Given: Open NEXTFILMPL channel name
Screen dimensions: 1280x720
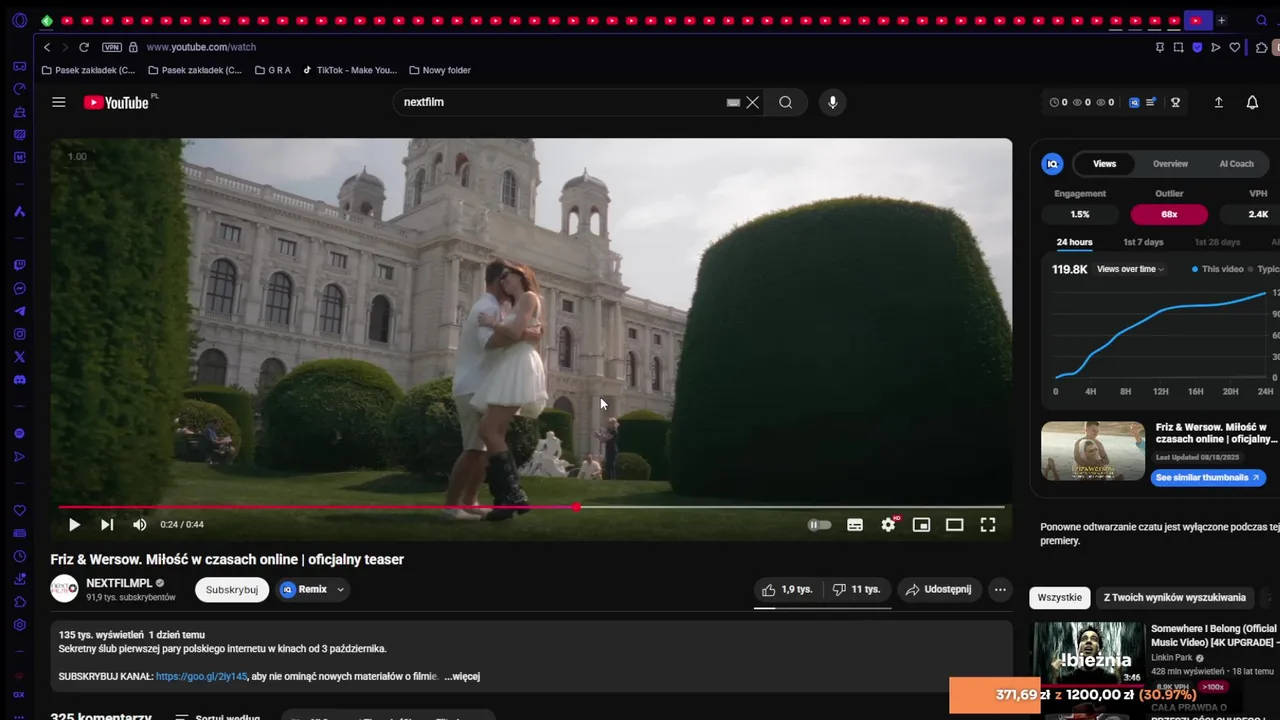Looking at the screenshot, I should [119, 583].
